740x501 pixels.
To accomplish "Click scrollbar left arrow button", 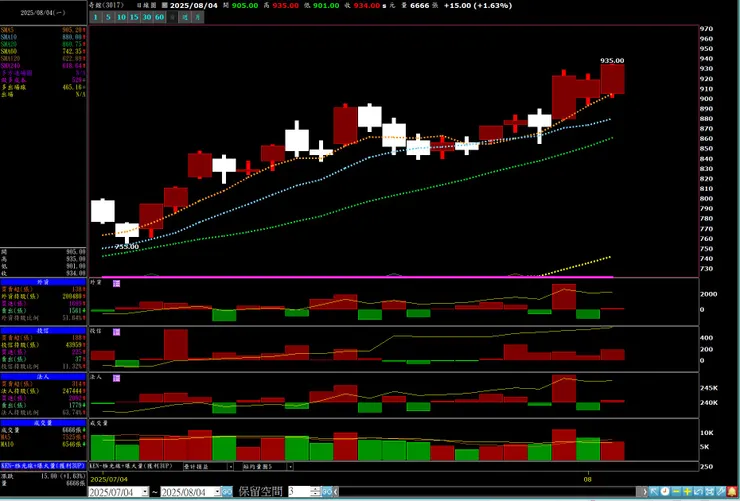I will pyautogui.click(x=336, y=492).
